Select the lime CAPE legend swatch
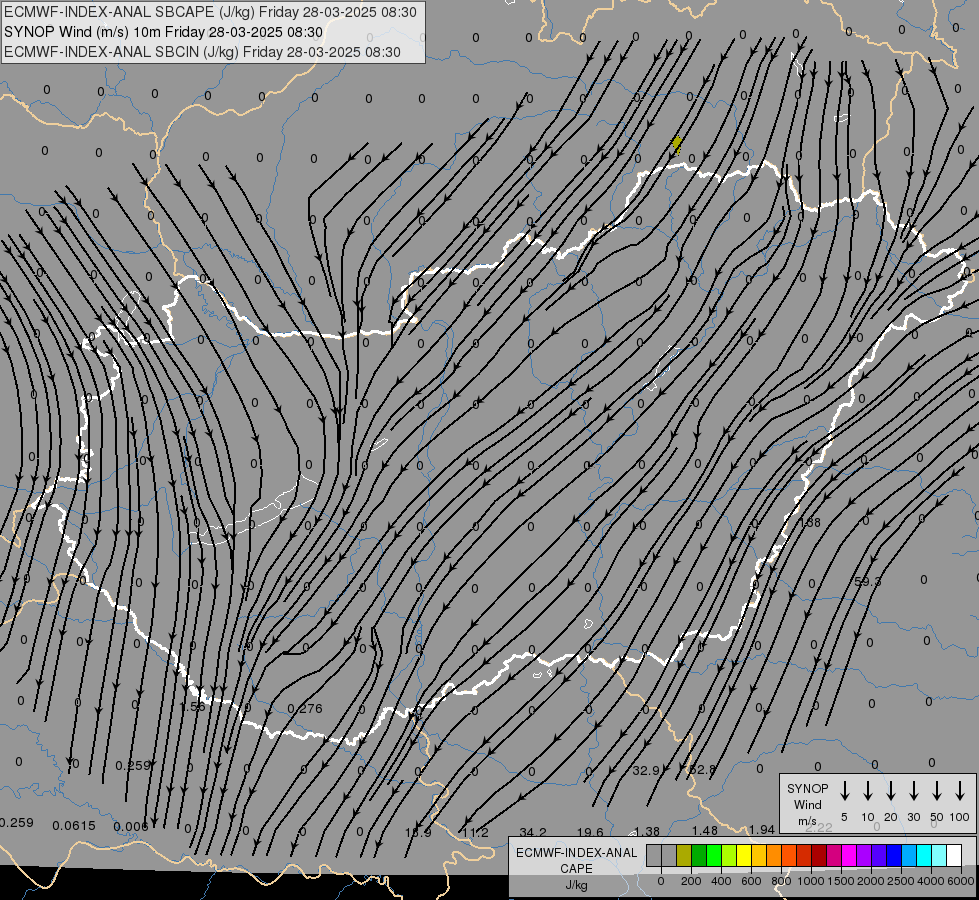The image size is (979, 900). tap(729, 855)
